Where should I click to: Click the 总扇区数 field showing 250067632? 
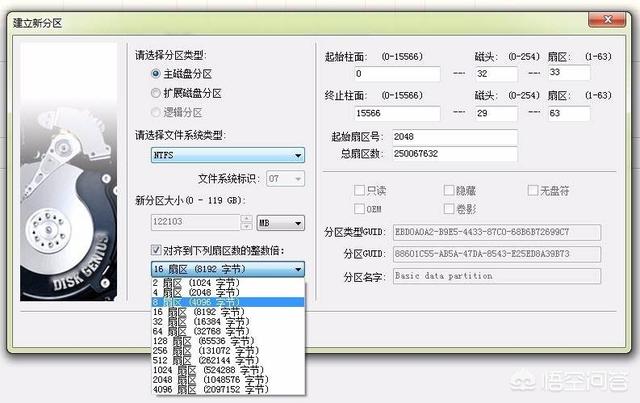[455, 154]
